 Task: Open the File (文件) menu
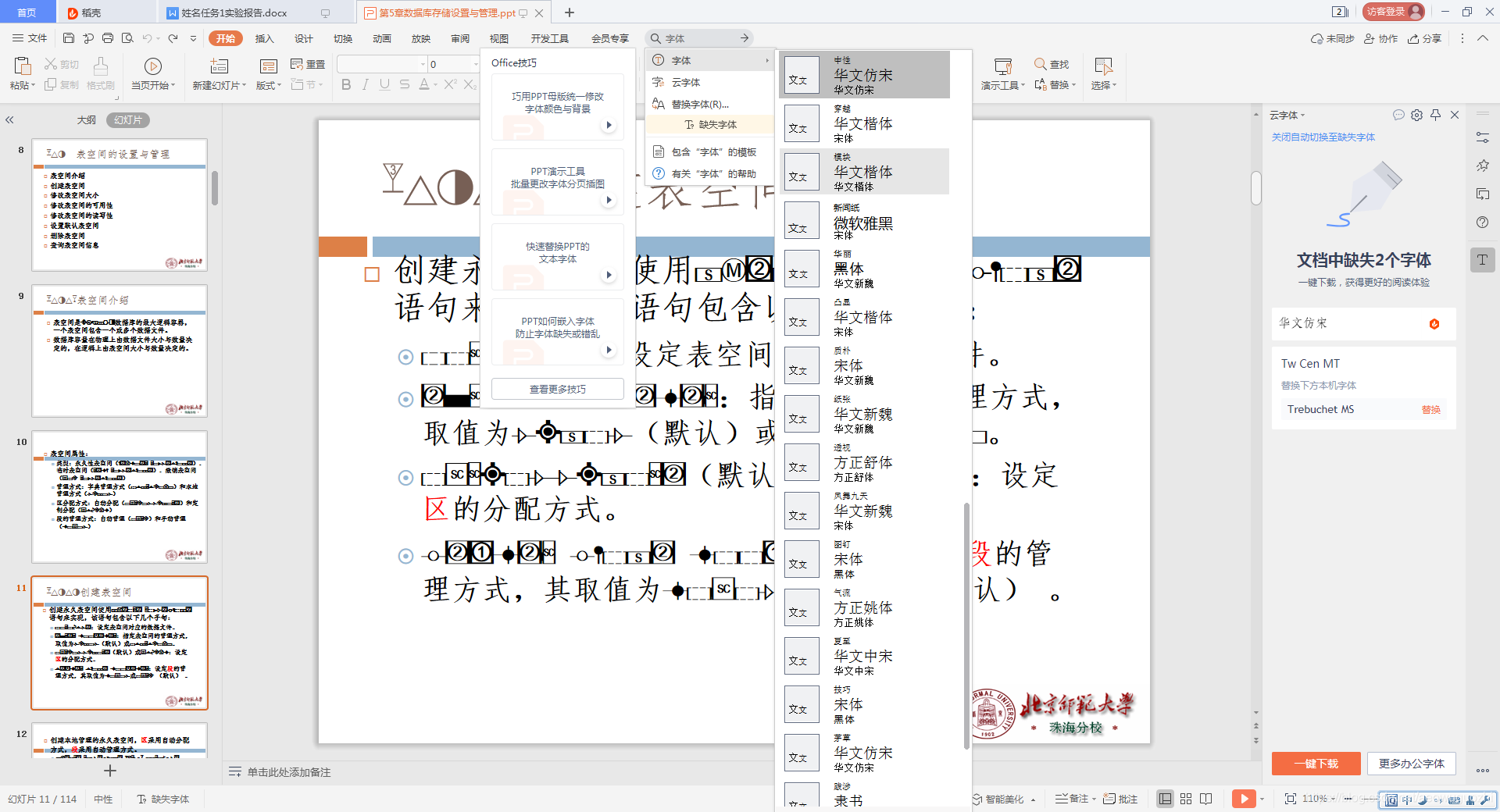tap(30, 38)
